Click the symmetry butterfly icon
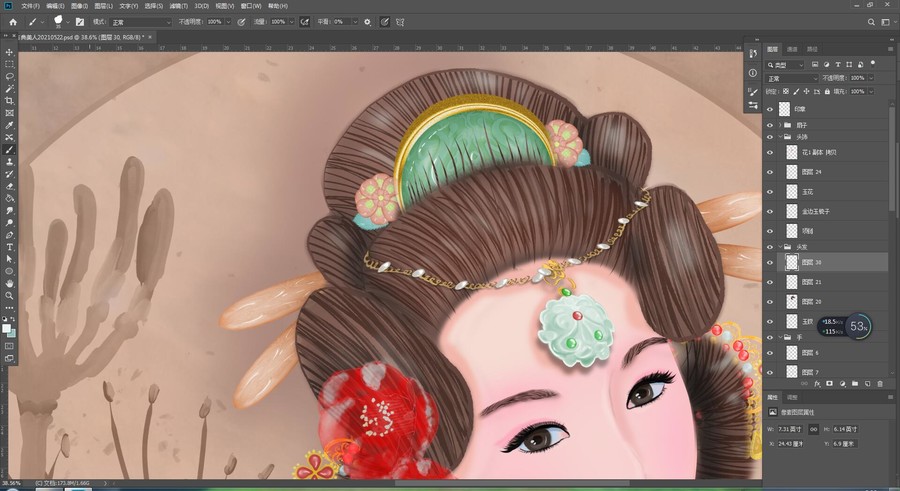Image resolution: width=900 pixels, height=491 pixels. (x=400, y=22)
